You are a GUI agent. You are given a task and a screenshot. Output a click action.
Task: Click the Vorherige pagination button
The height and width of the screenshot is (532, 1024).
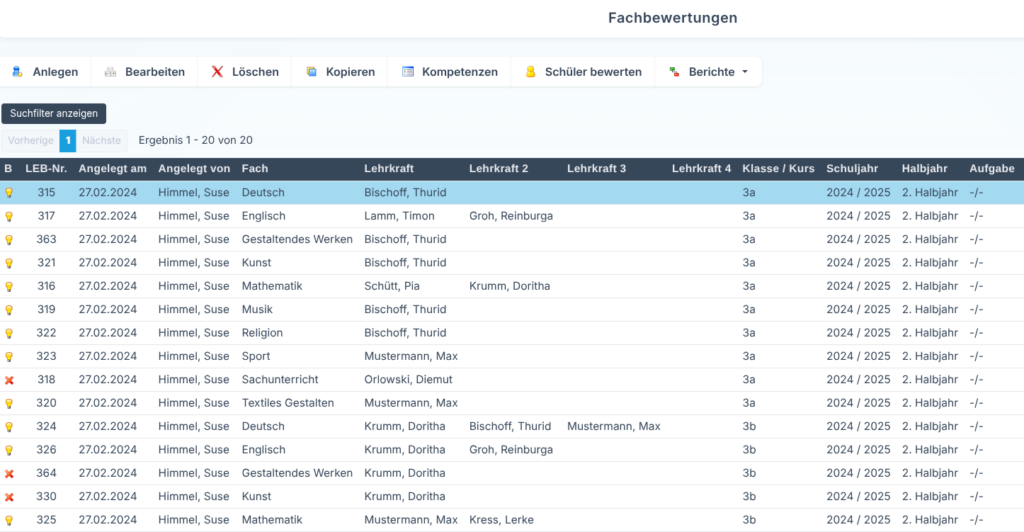(30, 140)
